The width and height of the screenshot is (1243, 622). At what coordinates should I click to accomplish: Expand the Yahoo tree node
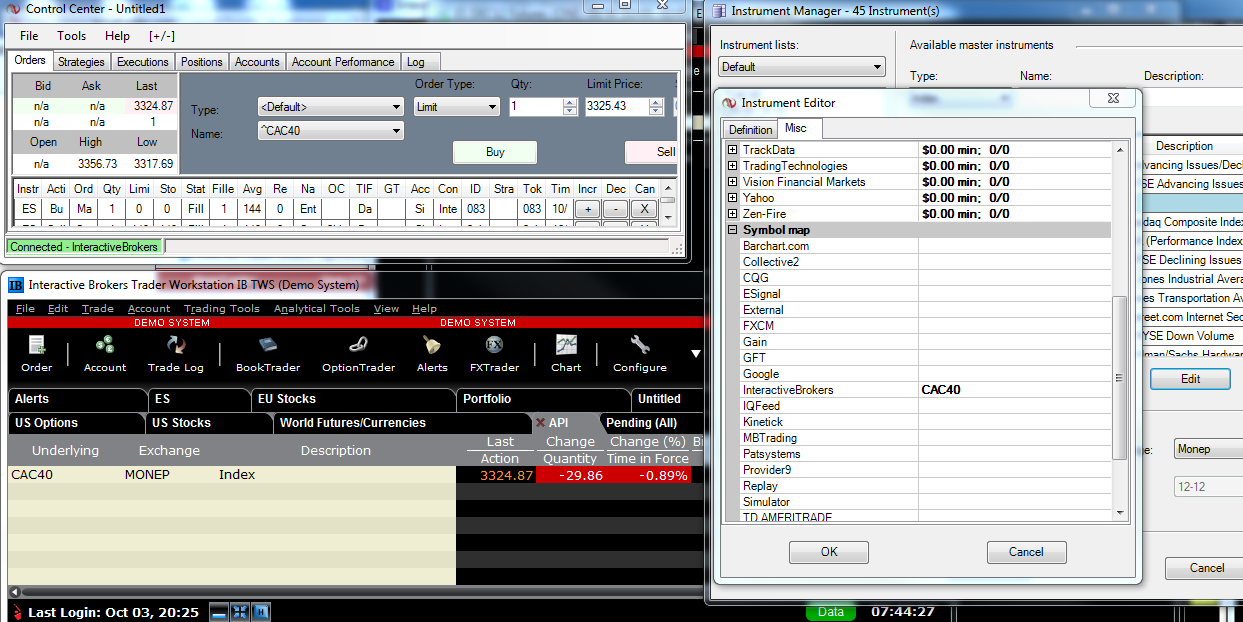(733, 198)
